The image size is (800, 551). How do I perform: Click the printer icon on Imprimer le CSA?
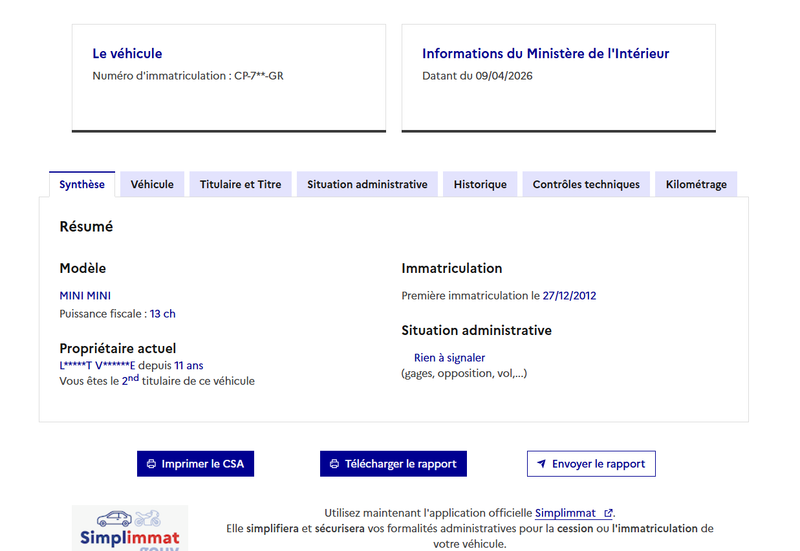click(151, 464)
